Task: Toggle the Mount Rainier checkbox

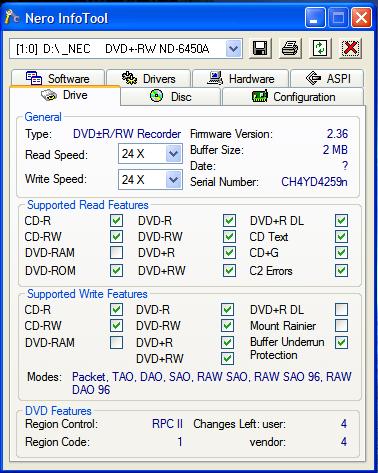Action: click(x=342, y=325)
